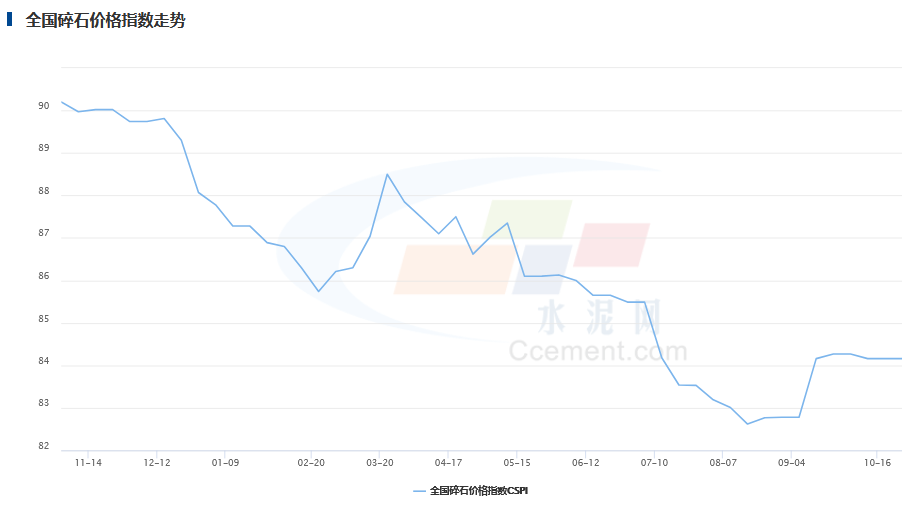Click the 02-20 date axis label

311,463
